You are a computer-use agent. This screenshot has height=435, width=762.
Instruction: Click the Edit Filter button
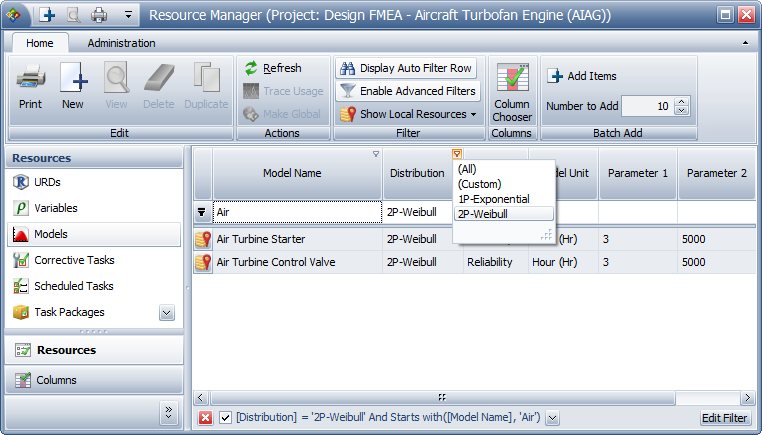point(723,418)
